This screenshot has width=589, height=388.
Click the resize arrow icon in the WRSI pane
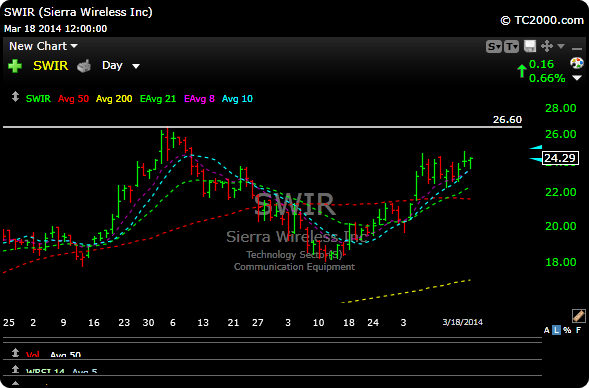[x=15, y=369]
